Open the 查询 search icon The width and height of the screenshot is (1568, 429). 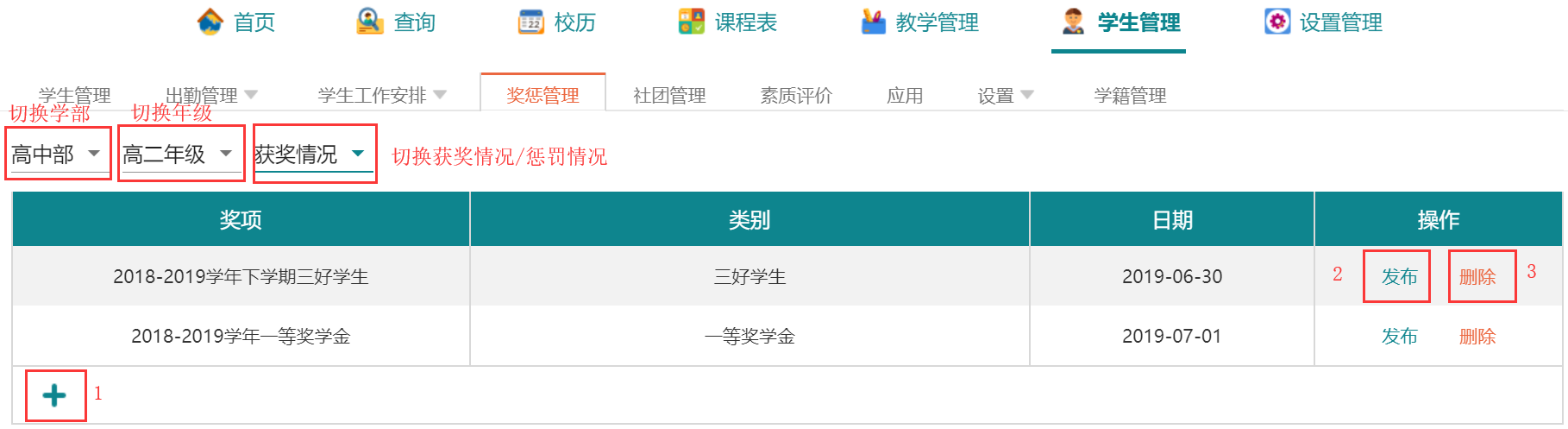coord(370,22)
